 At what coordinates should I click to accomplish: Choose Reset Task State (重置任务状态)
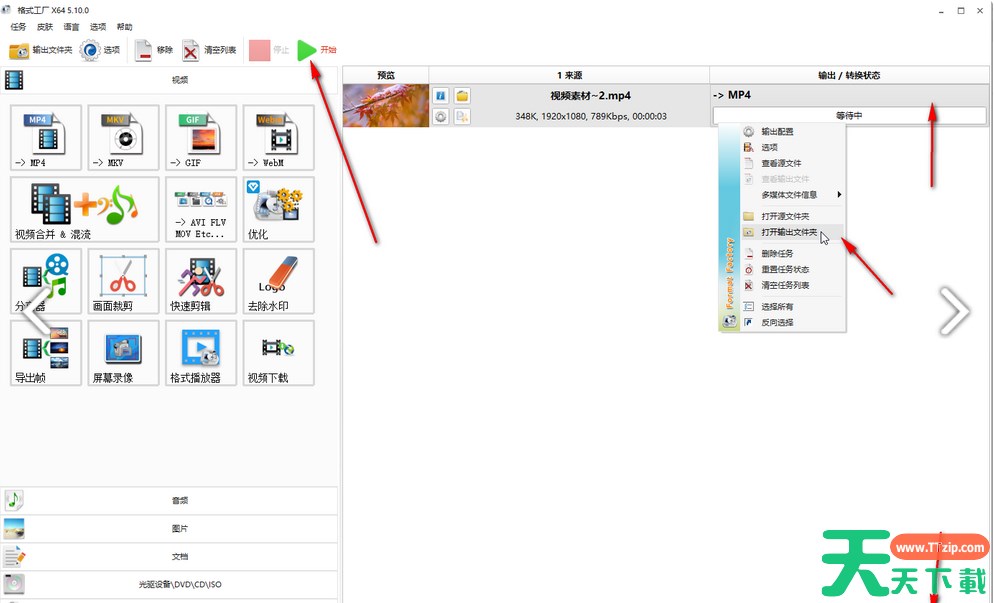pyautogui.click(x=792, y=269)
